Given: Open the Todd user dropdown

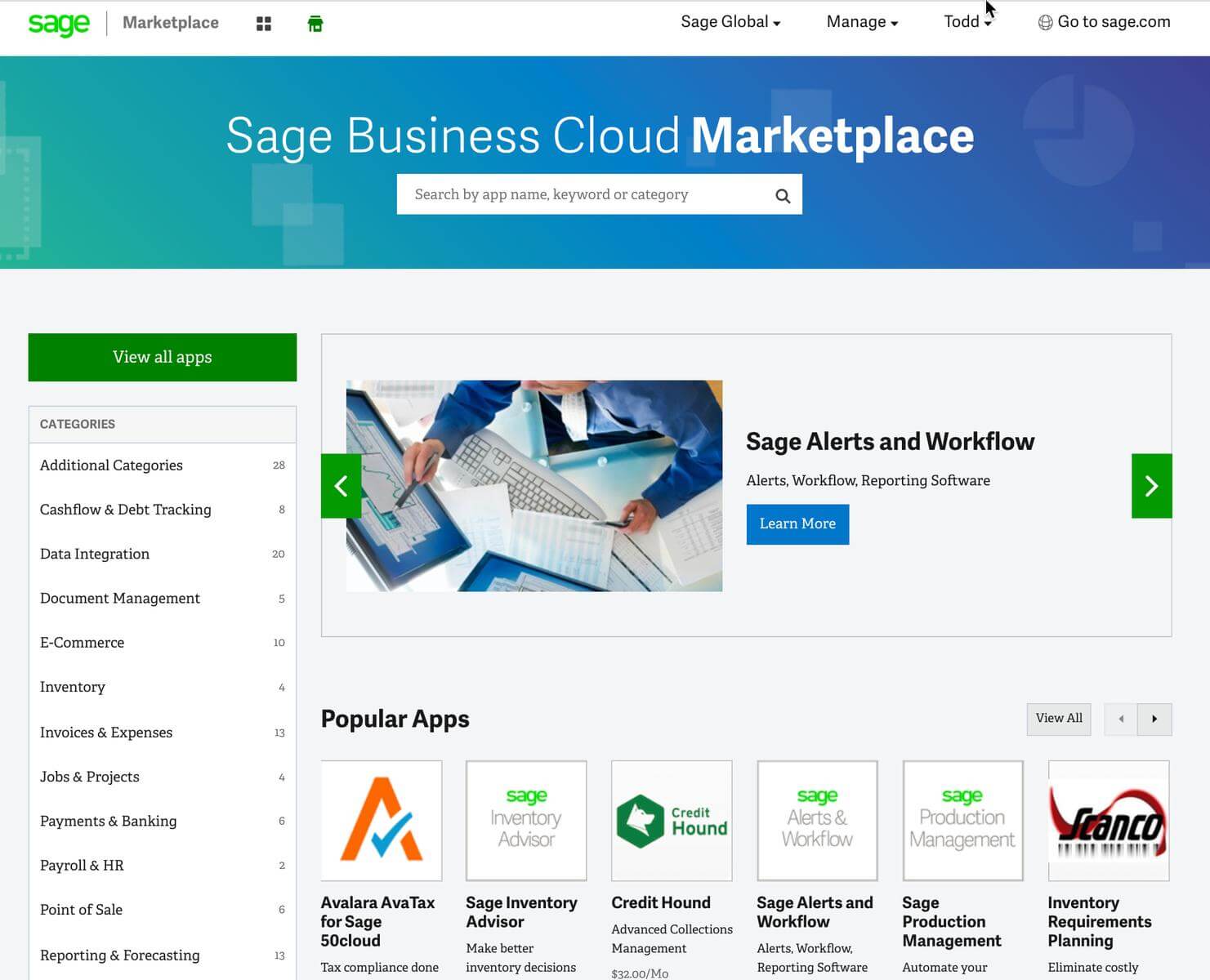Looking at the screenshot, I should (x=967, y=22).
